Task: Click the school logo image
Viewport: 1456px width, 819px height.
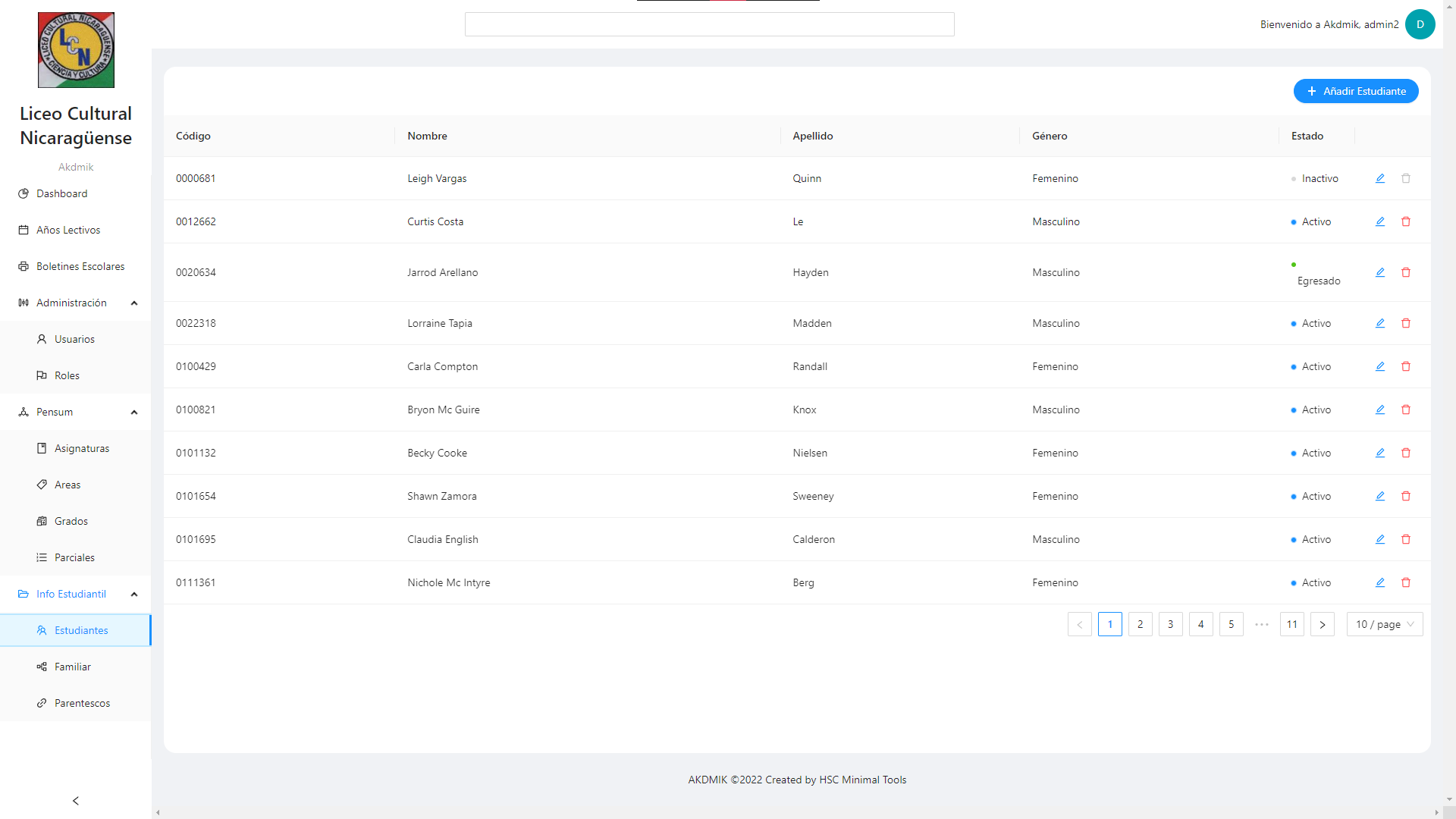Action: (x=76, y=50)
